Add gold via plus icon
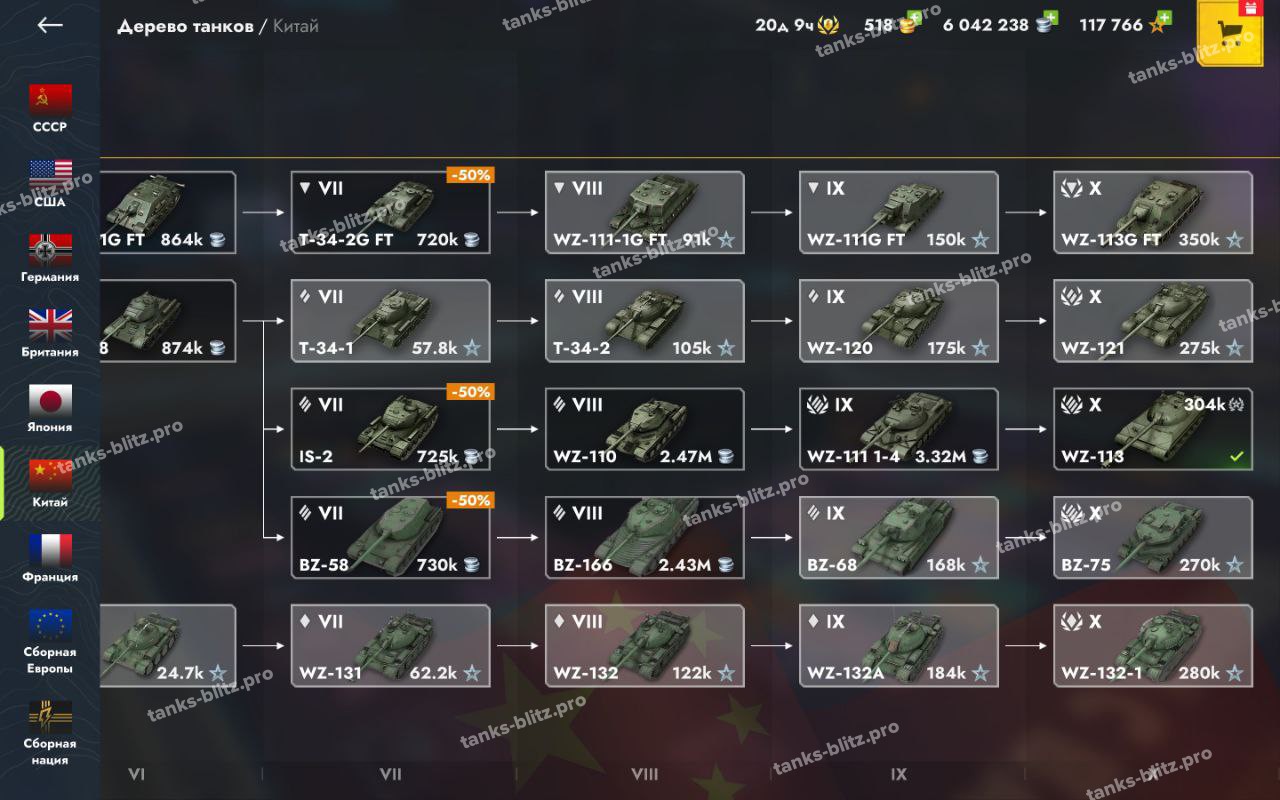1280x800 pixels. tap(912, 18)
